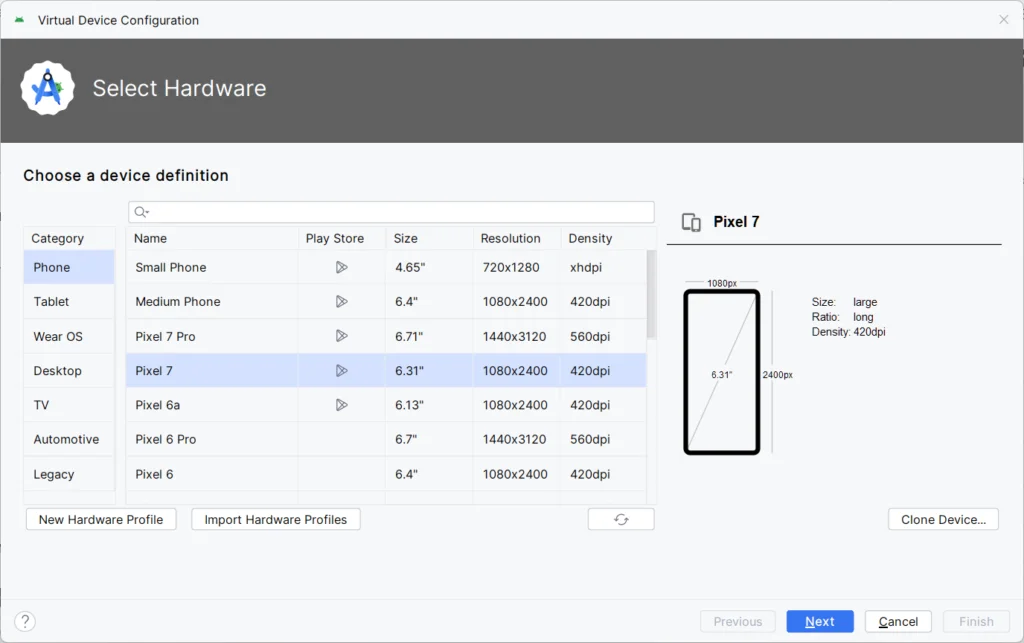Viewport: 1024px width, 643px height.
Task: Click the Play Store icon for Pixel 7
Action: pyautogui.click(x=341, y=371)
